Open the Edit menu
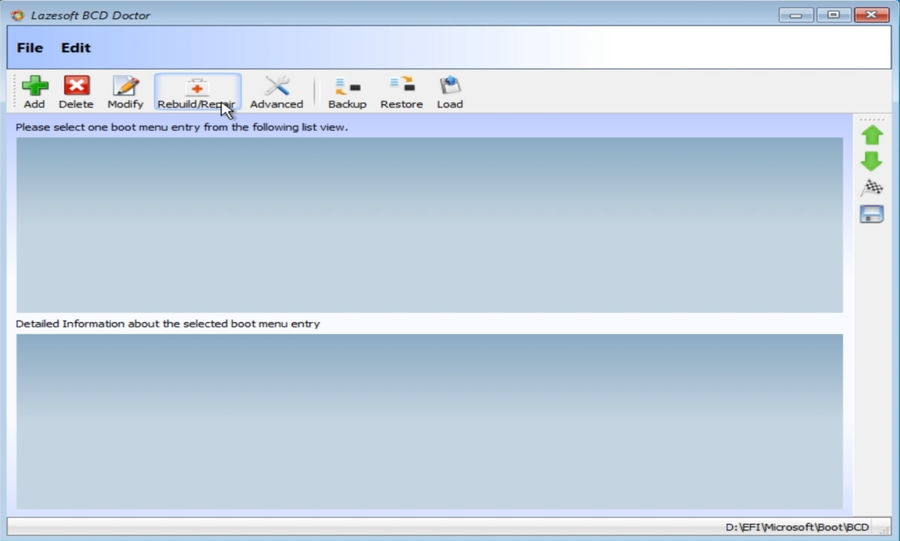Screen dimensions: 900x541 pyautogui.click(x=75, y=48)
